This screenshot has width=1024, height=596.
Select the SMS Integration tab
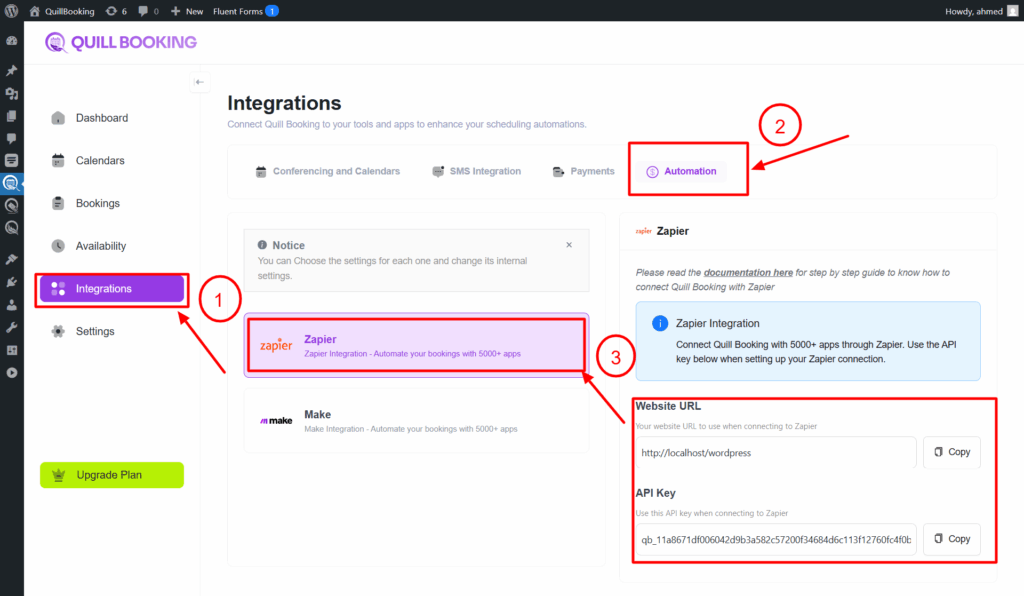[x=476, y=172]
